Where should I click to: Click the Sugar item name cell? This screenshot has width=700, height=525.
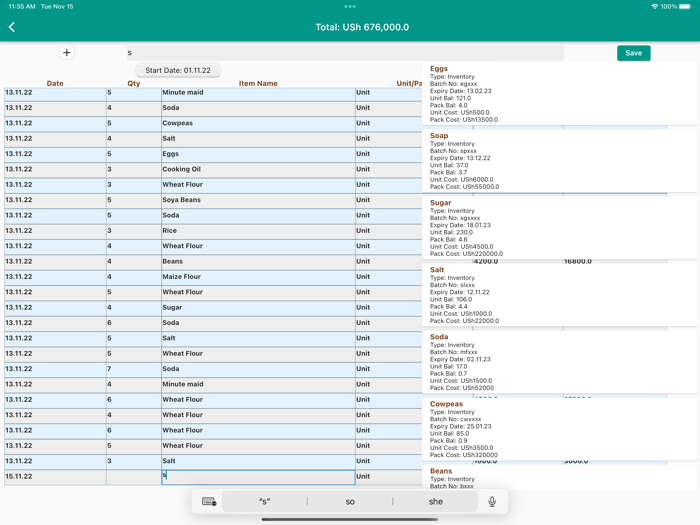(258, 308)
